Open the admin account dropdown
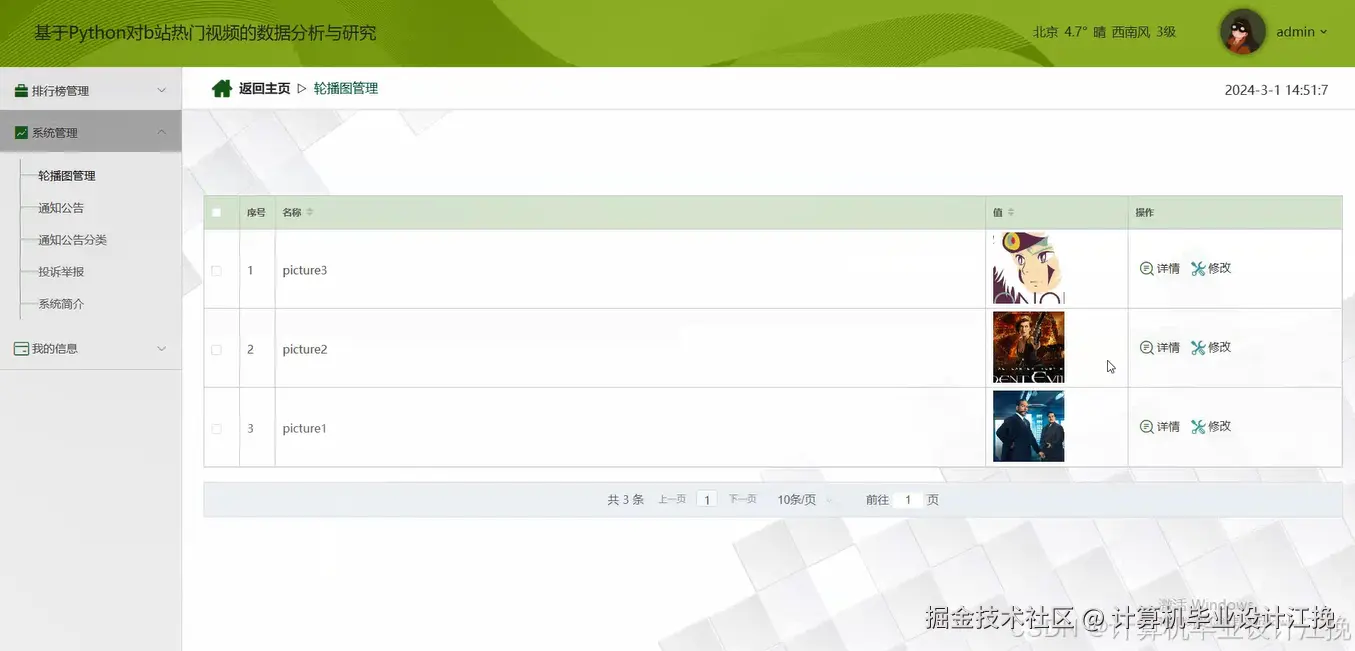This screenshot has width=1355, height=651. tap(1300, 31)
